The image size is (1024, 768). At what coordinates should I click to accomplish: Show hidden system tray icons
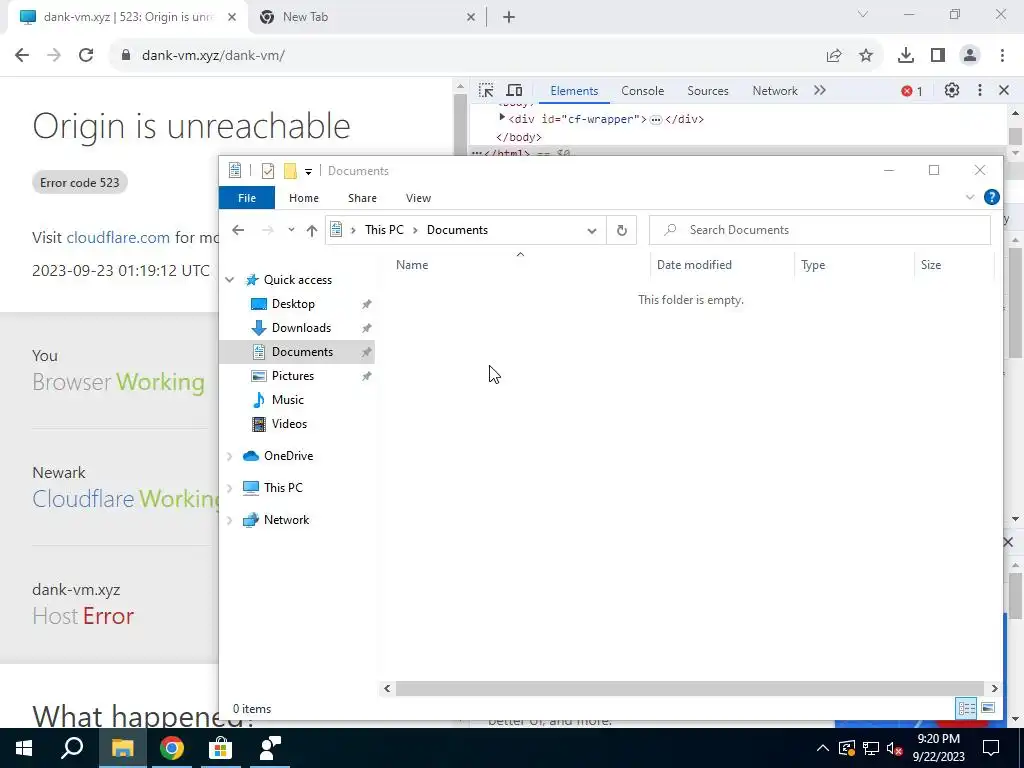[x=823, y=748]
